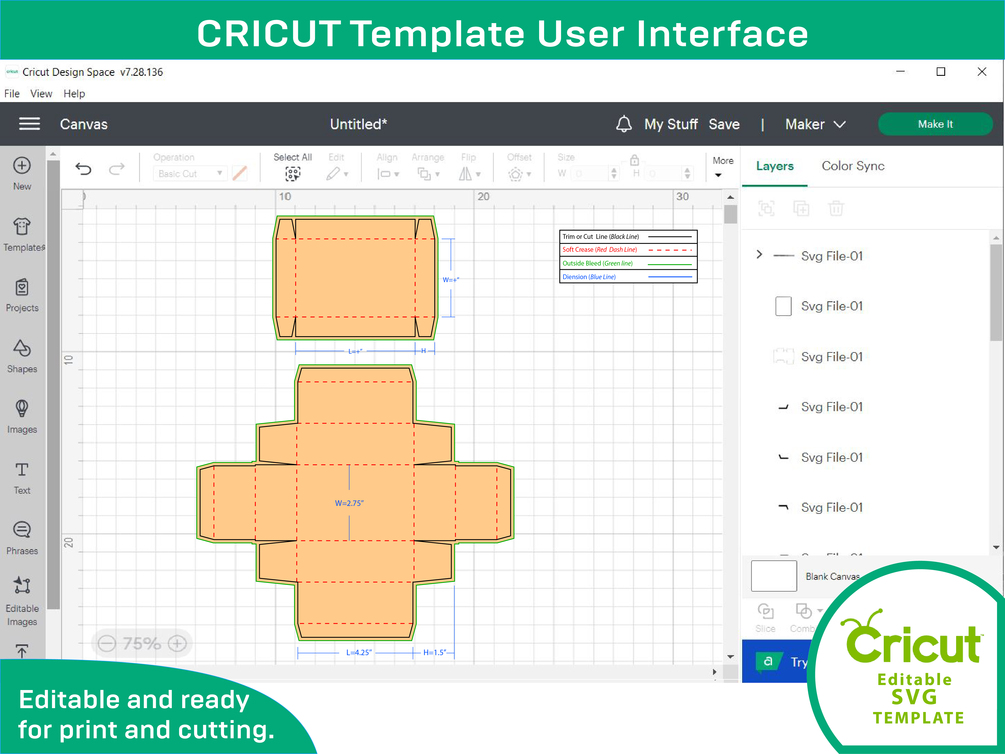Select the Text tool

pyautogui.click(x=22, y=478)
